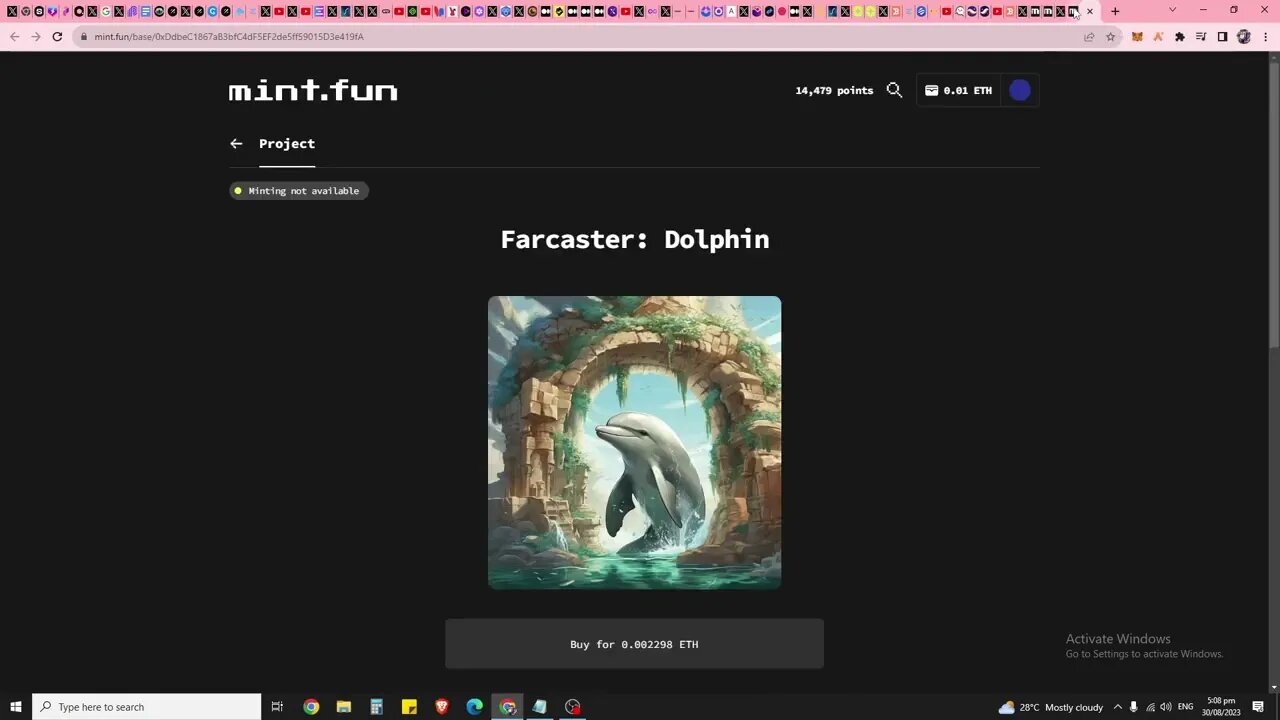The height and width of the screenshot is (720, 1280).
Task: Open the 0.01 ETH wallet button
Action: [958, 90]
